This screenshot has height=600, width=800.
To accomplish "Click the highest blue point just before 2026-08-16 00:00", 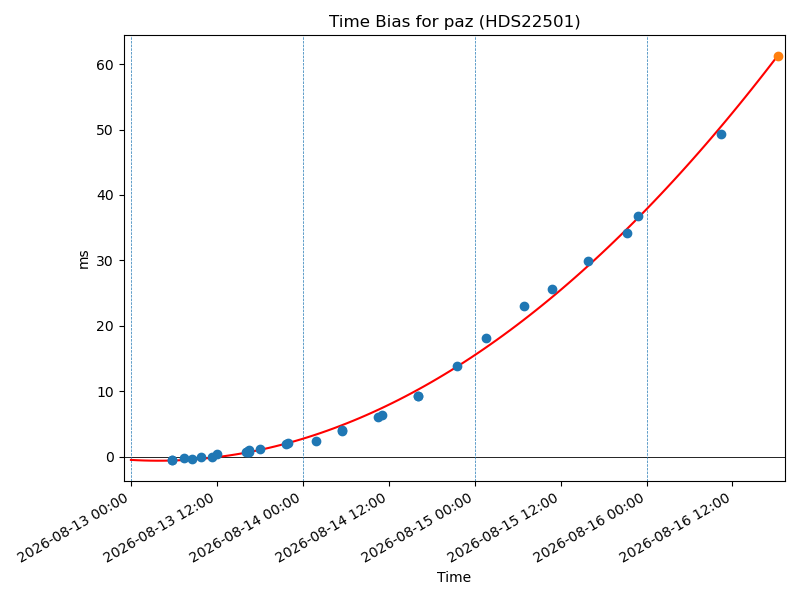I will pyautogui.click(x=638, y=216).
